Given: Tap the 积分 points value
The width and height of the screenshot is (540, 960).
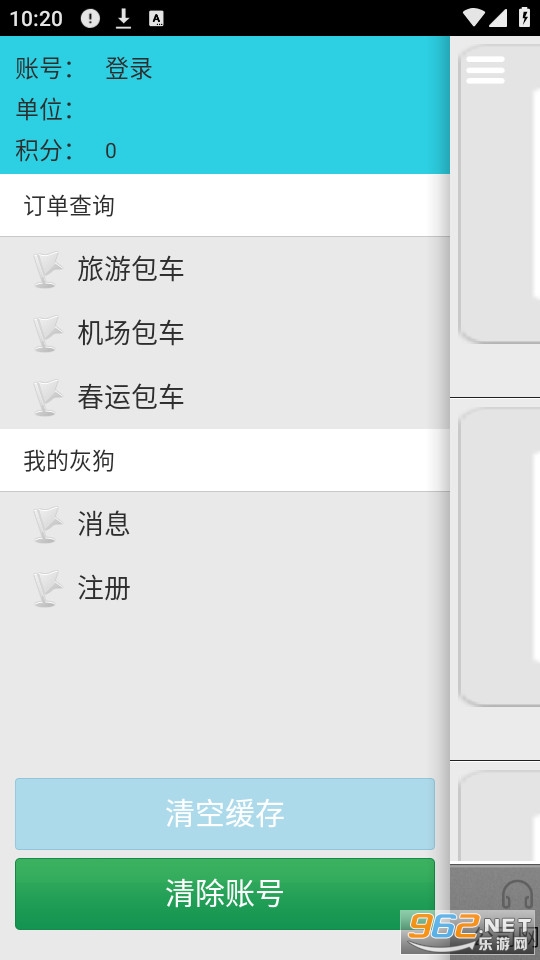Looking at the screenshot, I should [111, 151].
